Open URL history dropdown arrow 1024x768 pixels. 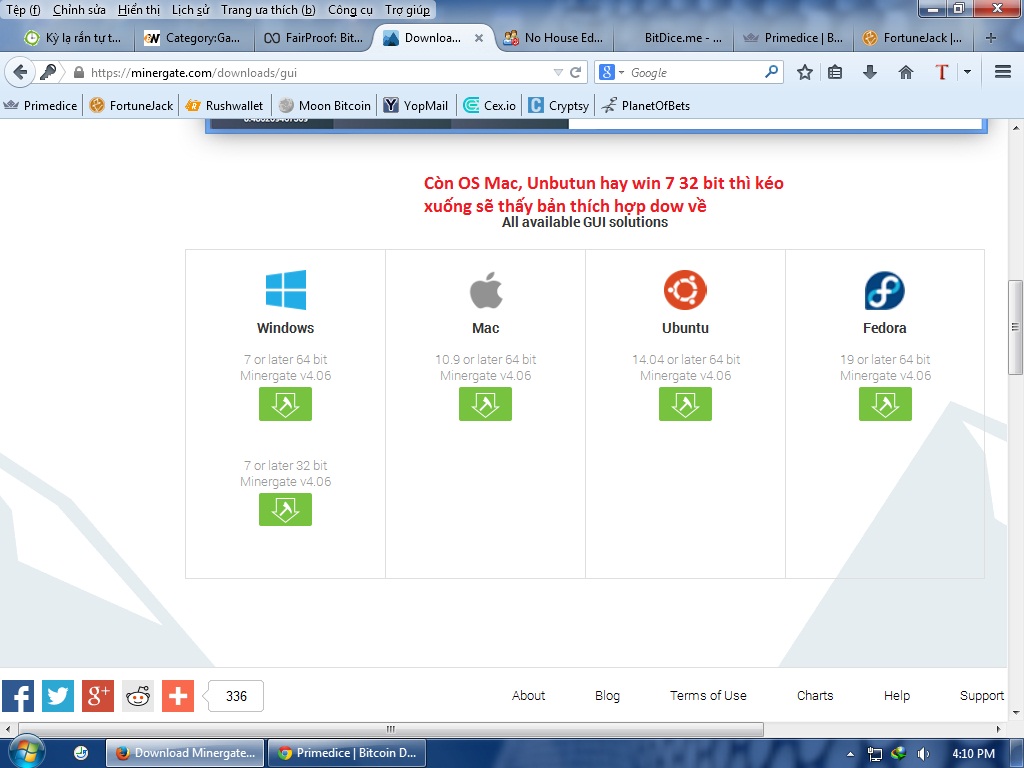click(x=558, y=72)
